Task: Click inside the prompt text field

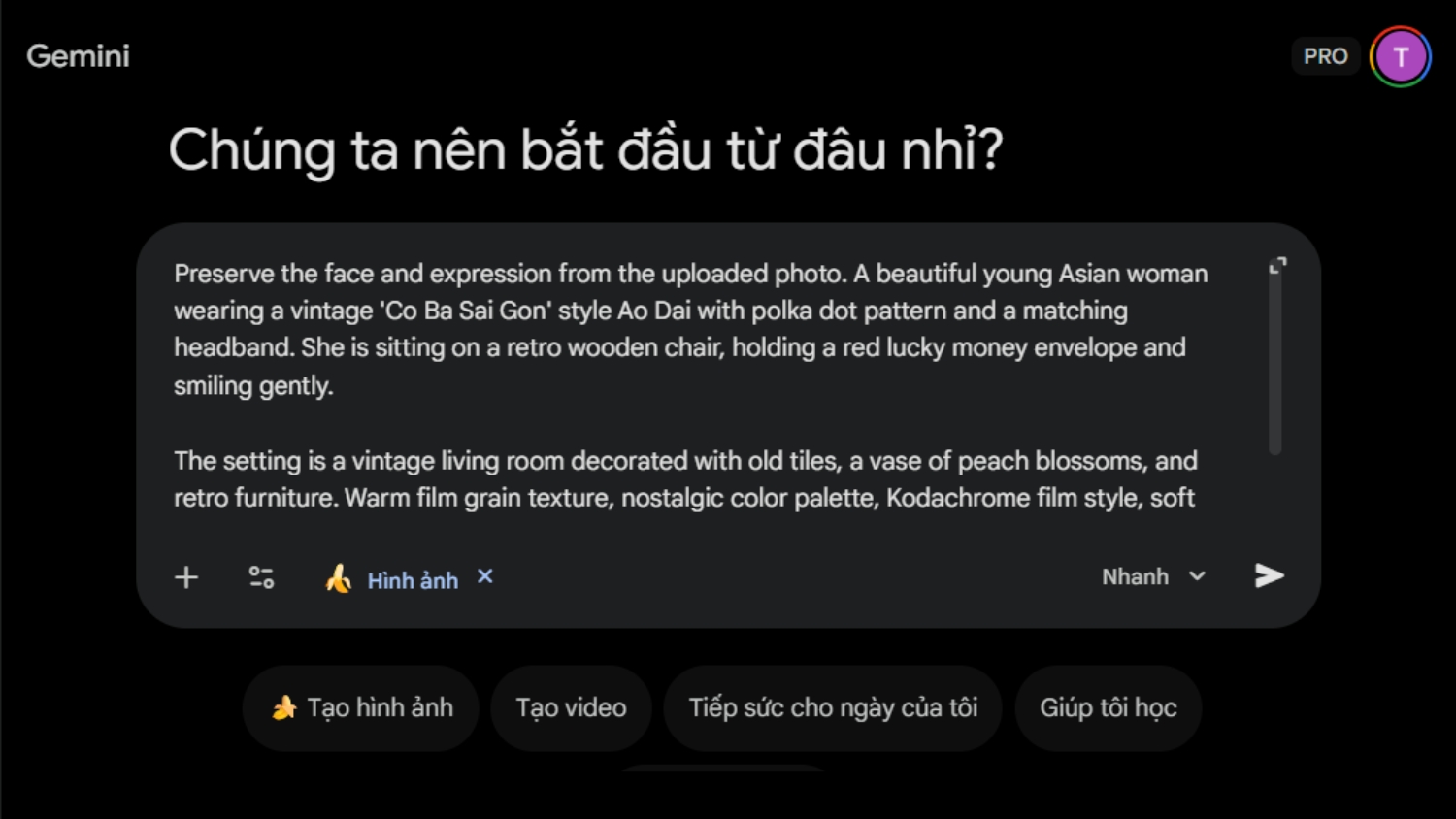Action: pos(679,388)
